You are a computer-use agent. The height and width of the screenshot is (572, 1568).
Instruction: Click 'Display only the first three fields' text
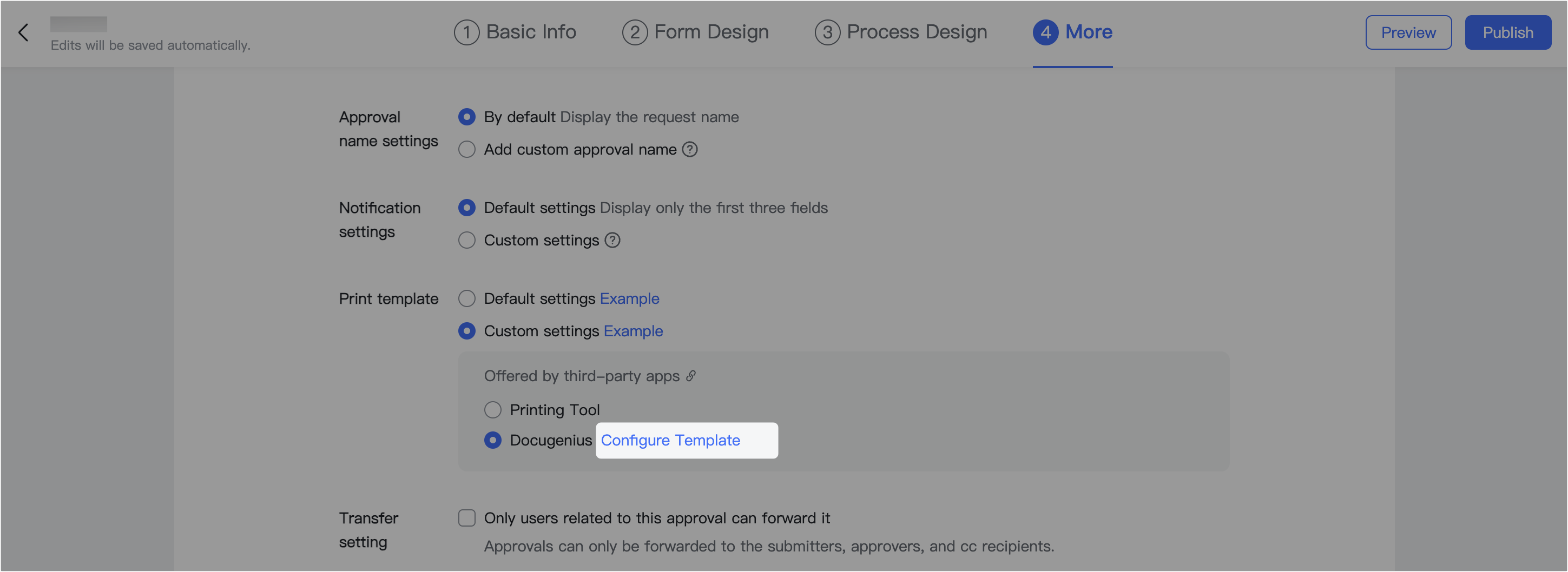click(x=713, y=208)
